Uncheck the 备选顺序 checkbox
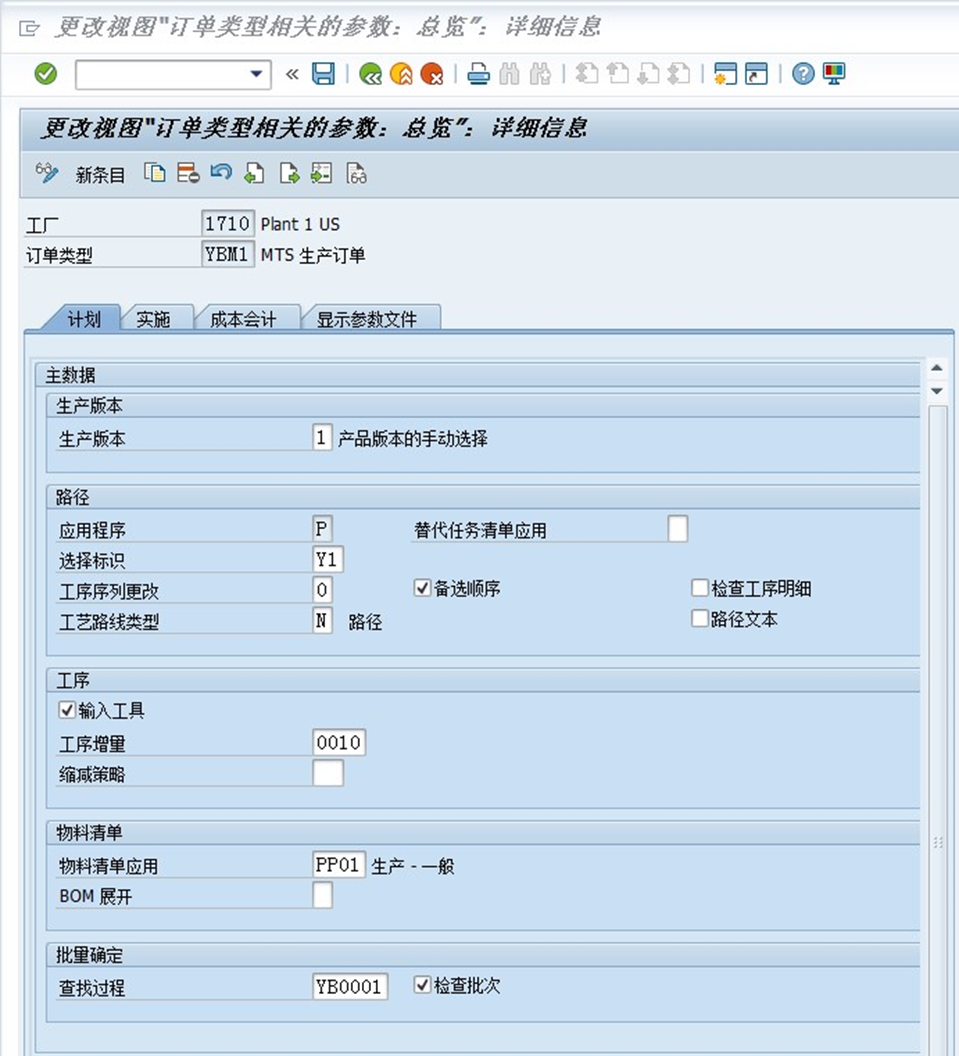 [x=423, y=588]
